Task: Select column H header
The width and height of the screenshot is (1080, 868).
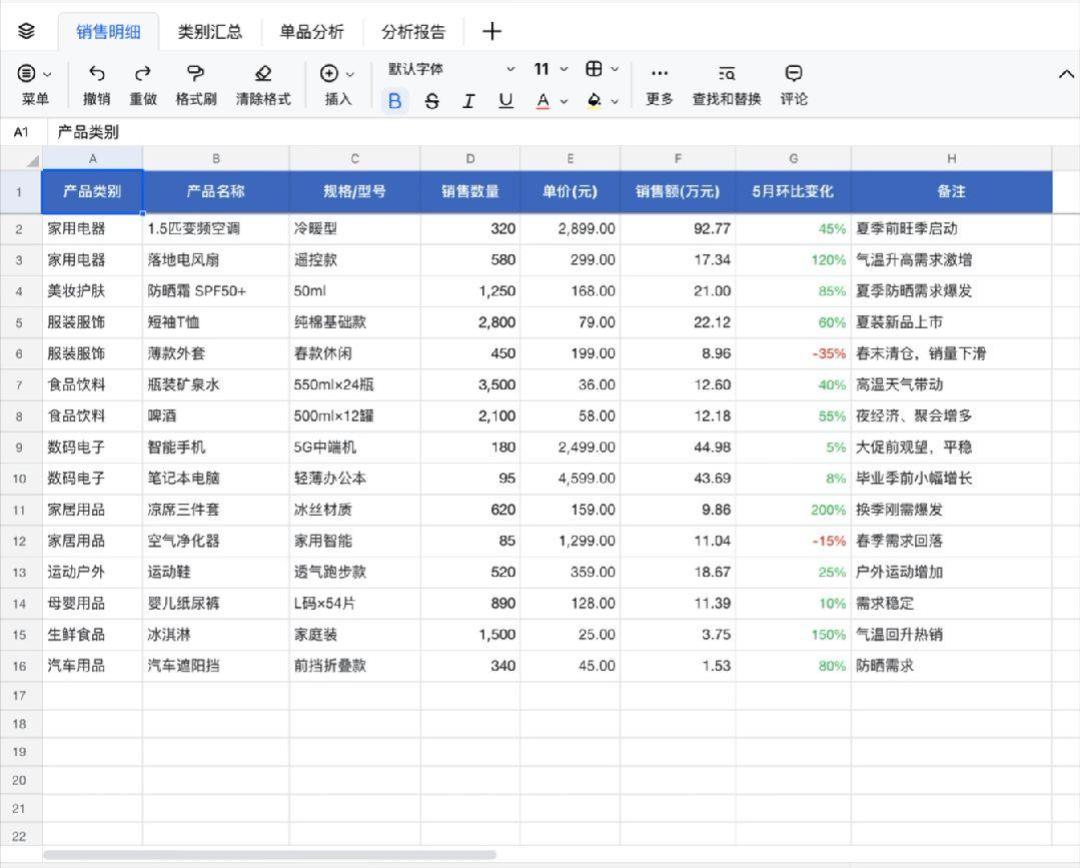Action: point(951,158)
